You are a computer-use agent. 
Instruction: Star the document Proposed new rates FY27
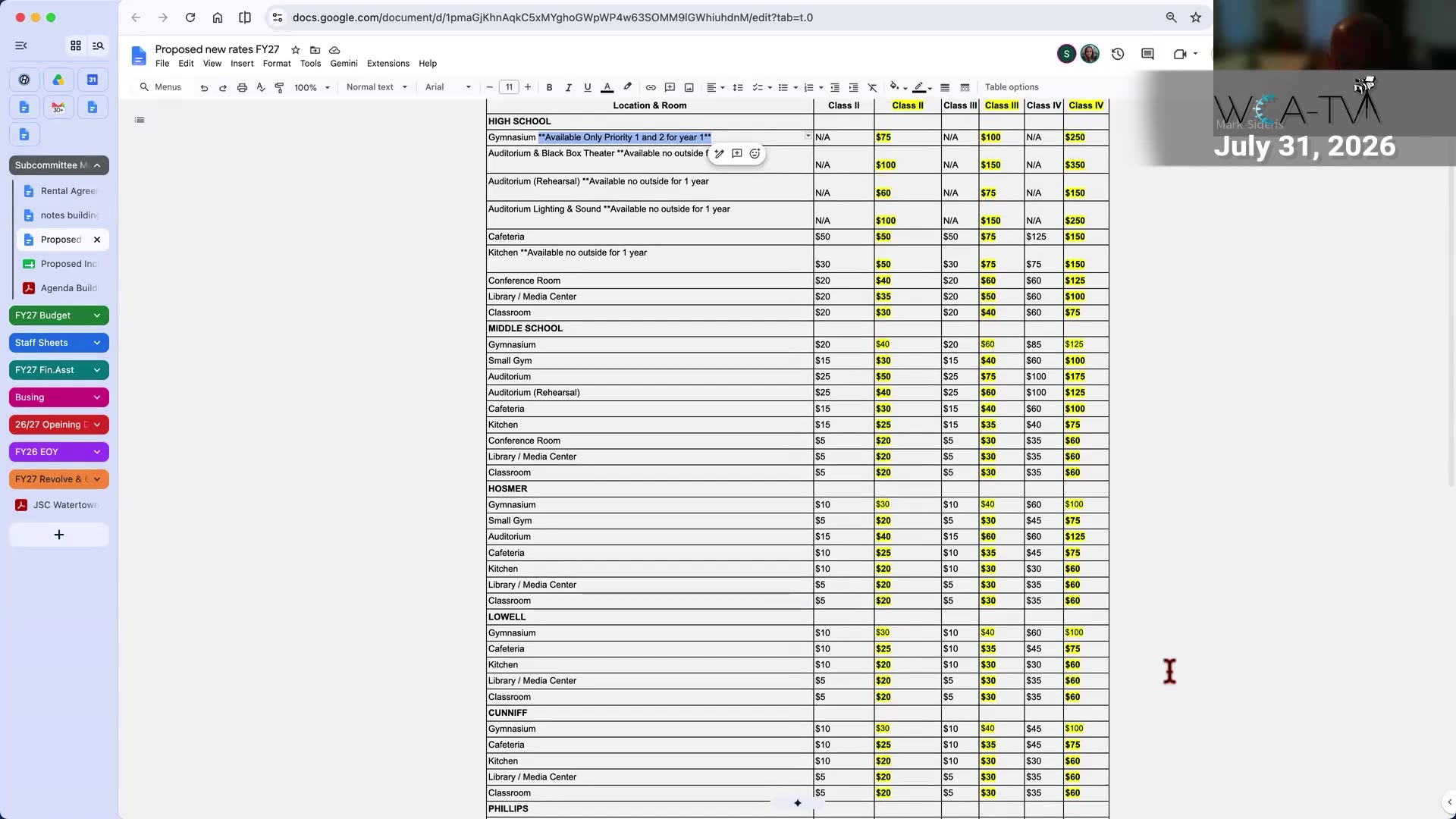(296, 50)
